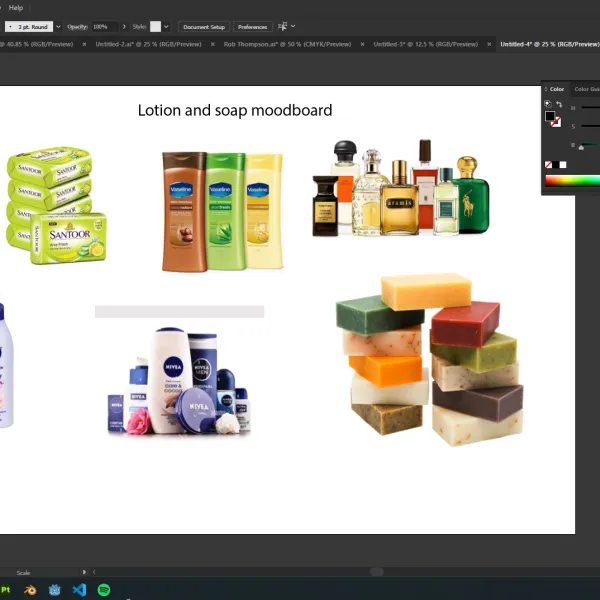Open Document Setup
This screenshot has width=600, height=600.
pos(204,27)
